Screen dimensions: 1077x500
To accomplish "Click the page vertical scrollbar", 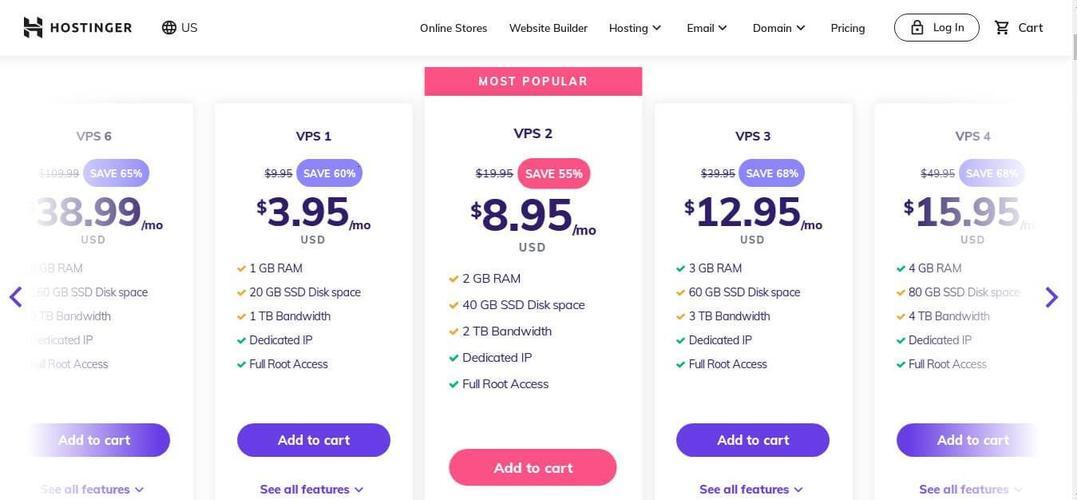I will [x=1072, y=250].
